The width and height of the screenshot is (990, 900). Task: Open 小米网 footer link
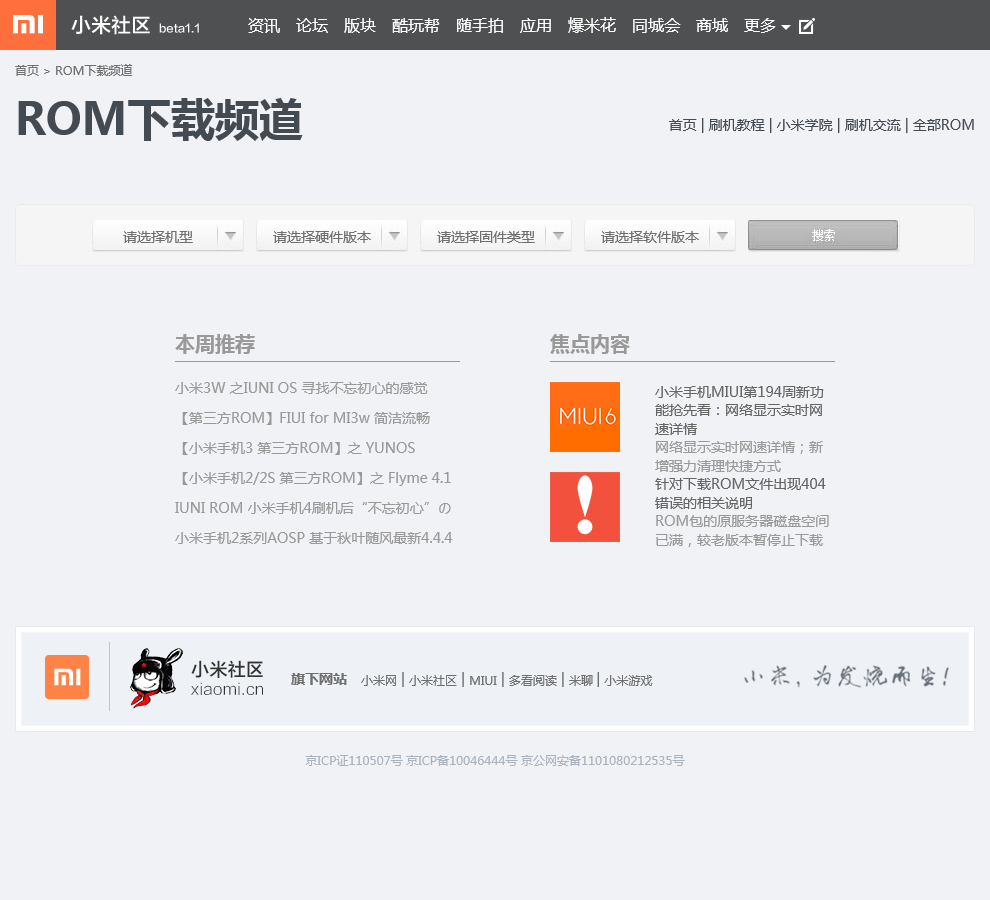click(x=379, y=681)
